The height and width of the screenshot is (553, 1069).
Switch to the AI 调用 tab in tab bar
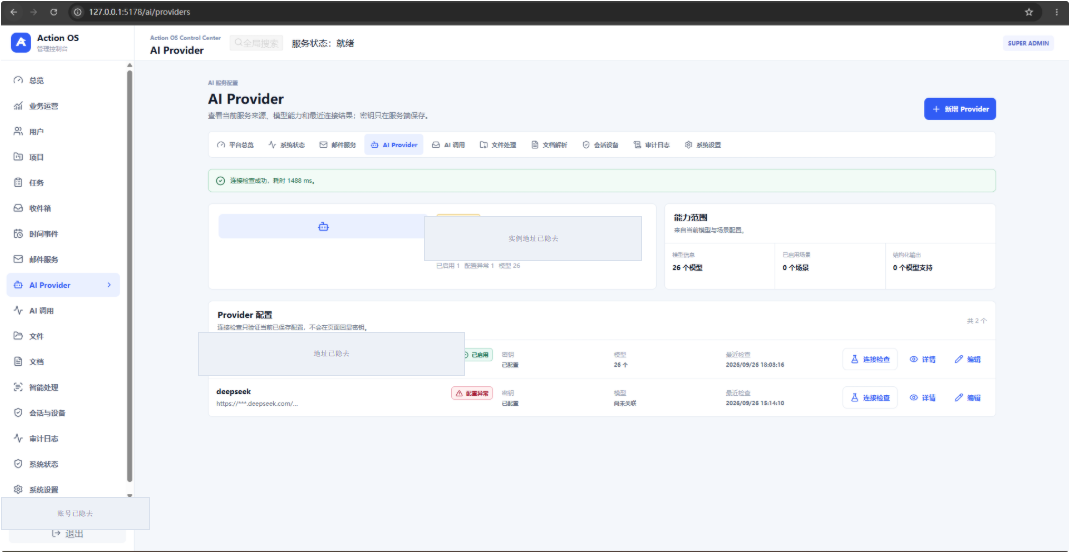(x=449, y=145)
